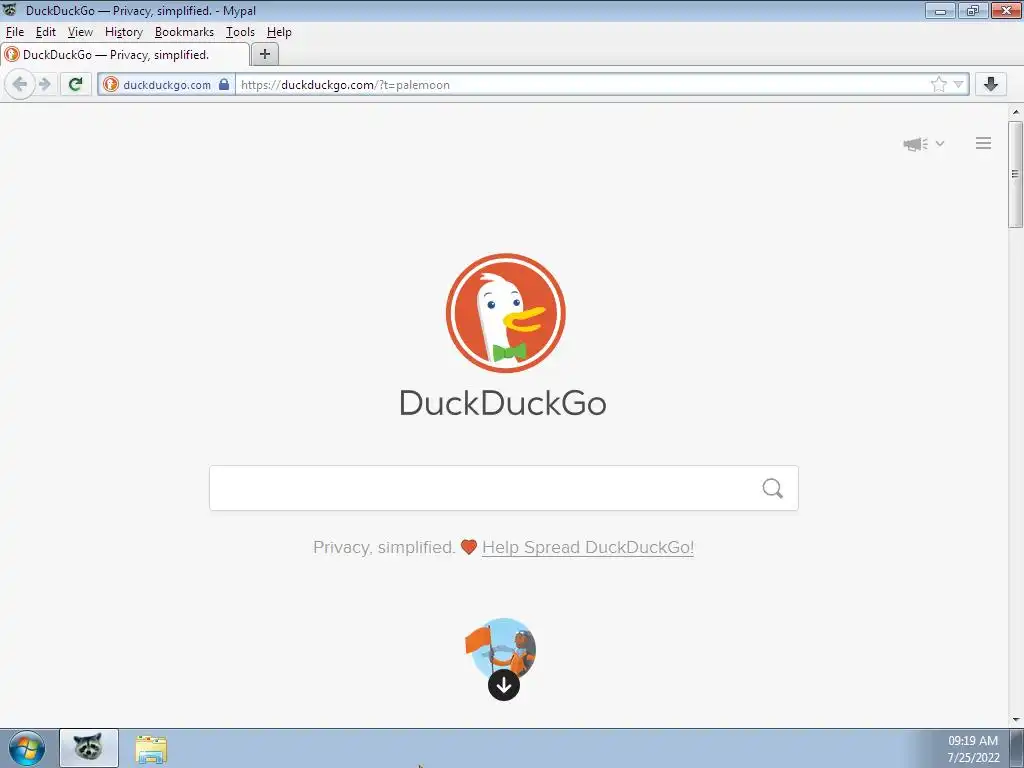Click the DuckDuckGo duck logo
The image size is (1024, 768).
(505, 313)
